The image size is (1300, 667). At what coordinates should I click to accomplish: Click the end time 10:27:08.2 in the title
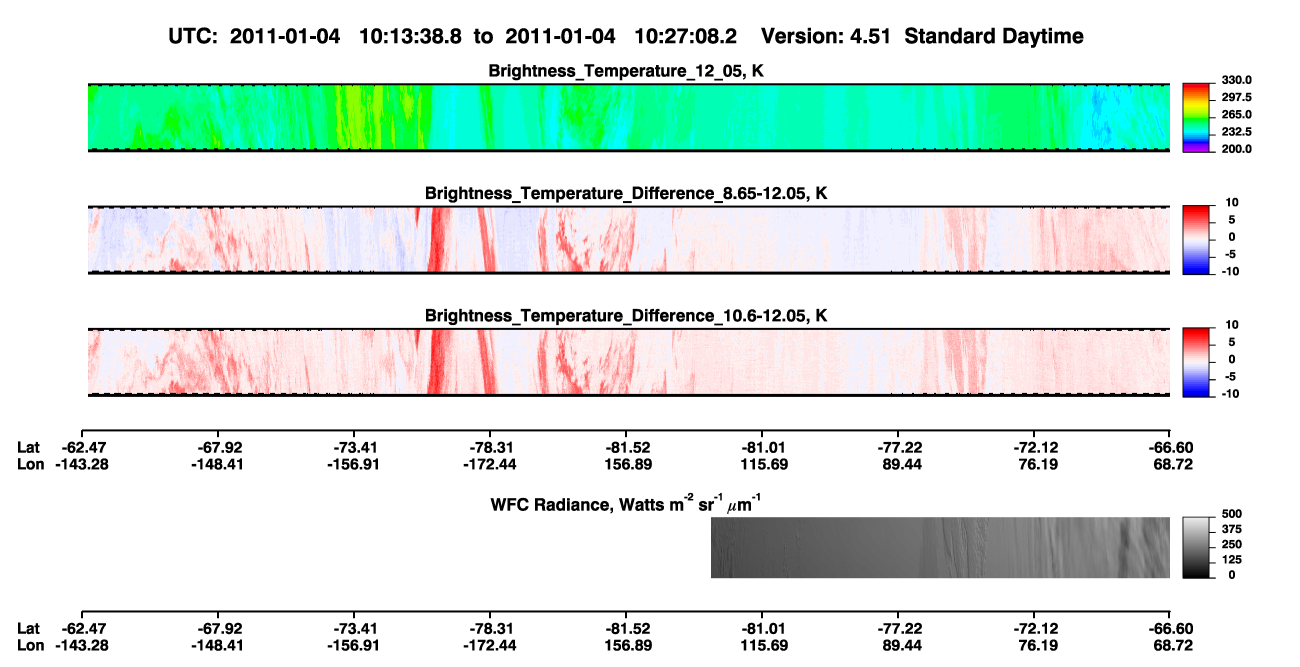click(687, 36)
